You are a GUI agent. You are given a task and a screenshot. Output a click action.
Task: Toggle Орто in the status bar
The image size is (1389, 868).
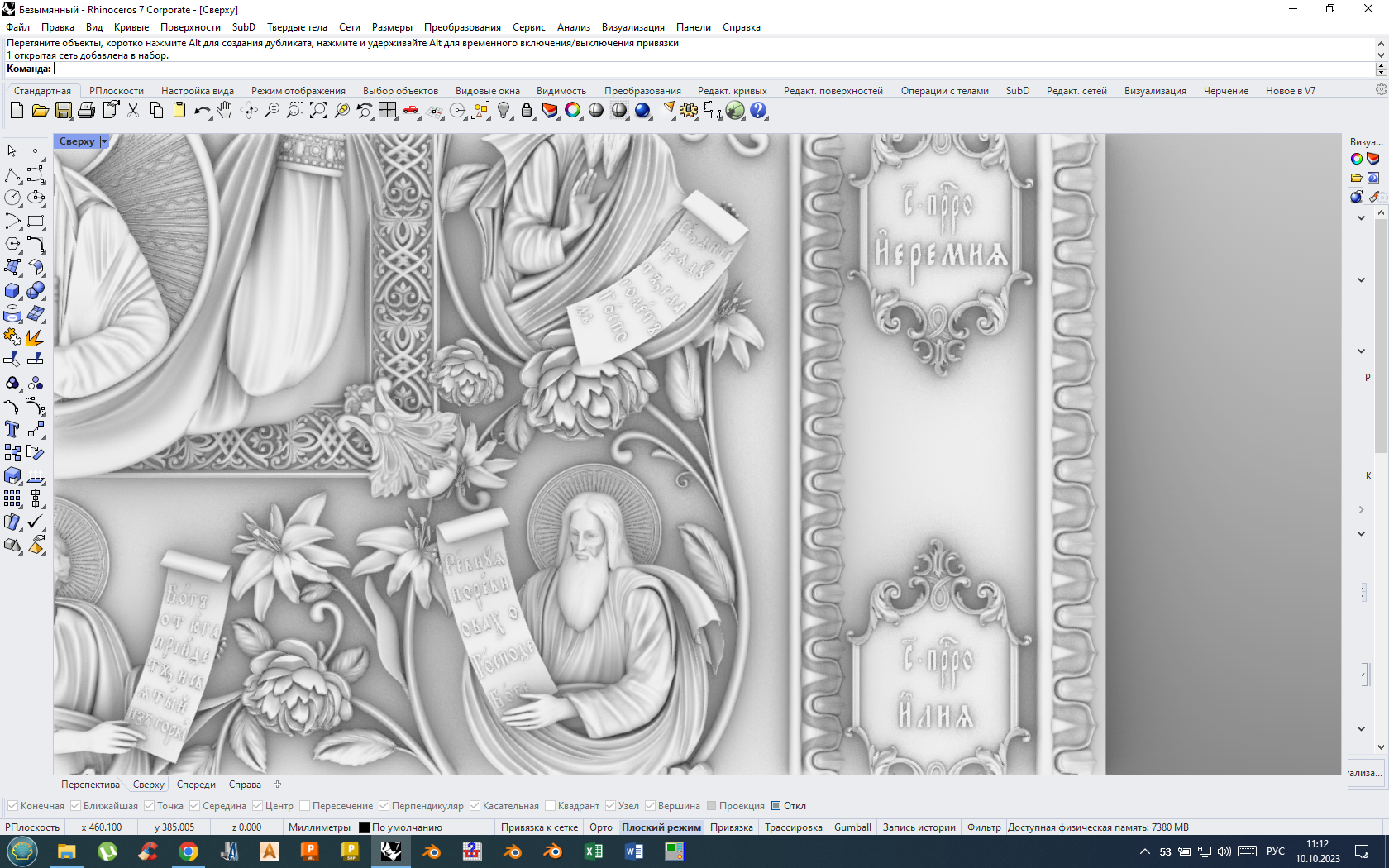[x=601, y=827]
